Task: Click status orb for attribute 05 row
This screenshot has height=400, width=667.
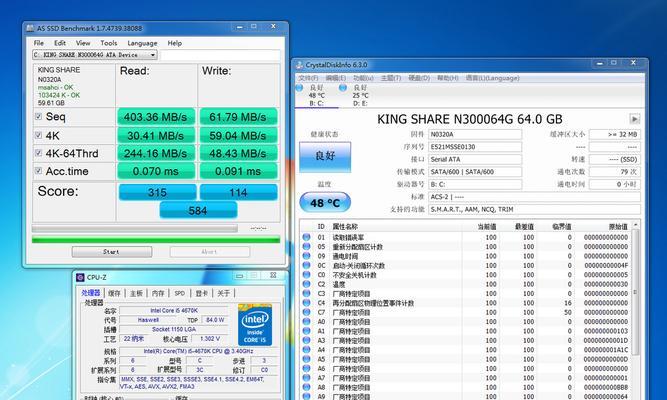Action: 306,246
